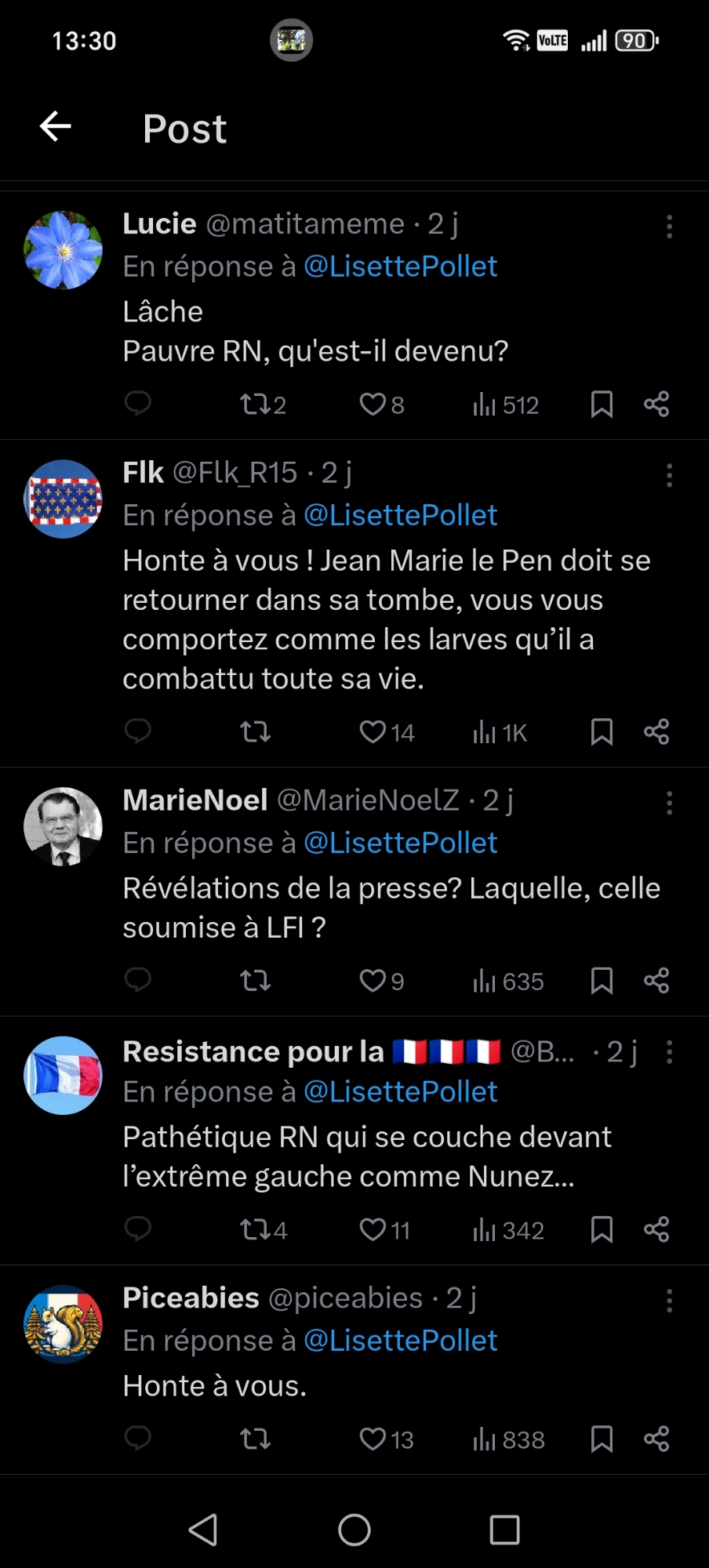Image resolution: width=709 pixels, height=1568 pixels.
Task: Open more options for Flk's reply
Action: 669,475
